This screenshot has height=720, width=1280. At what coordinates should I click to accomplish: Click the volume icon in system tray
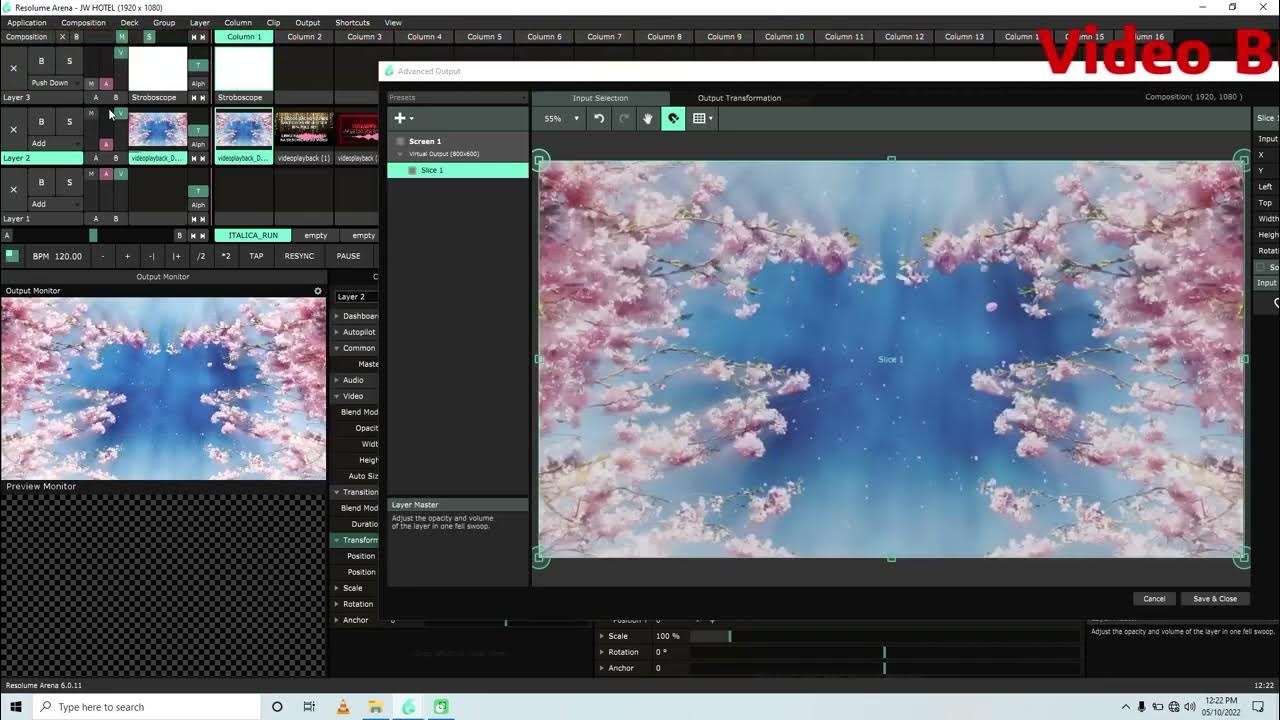coord(1190,707)
